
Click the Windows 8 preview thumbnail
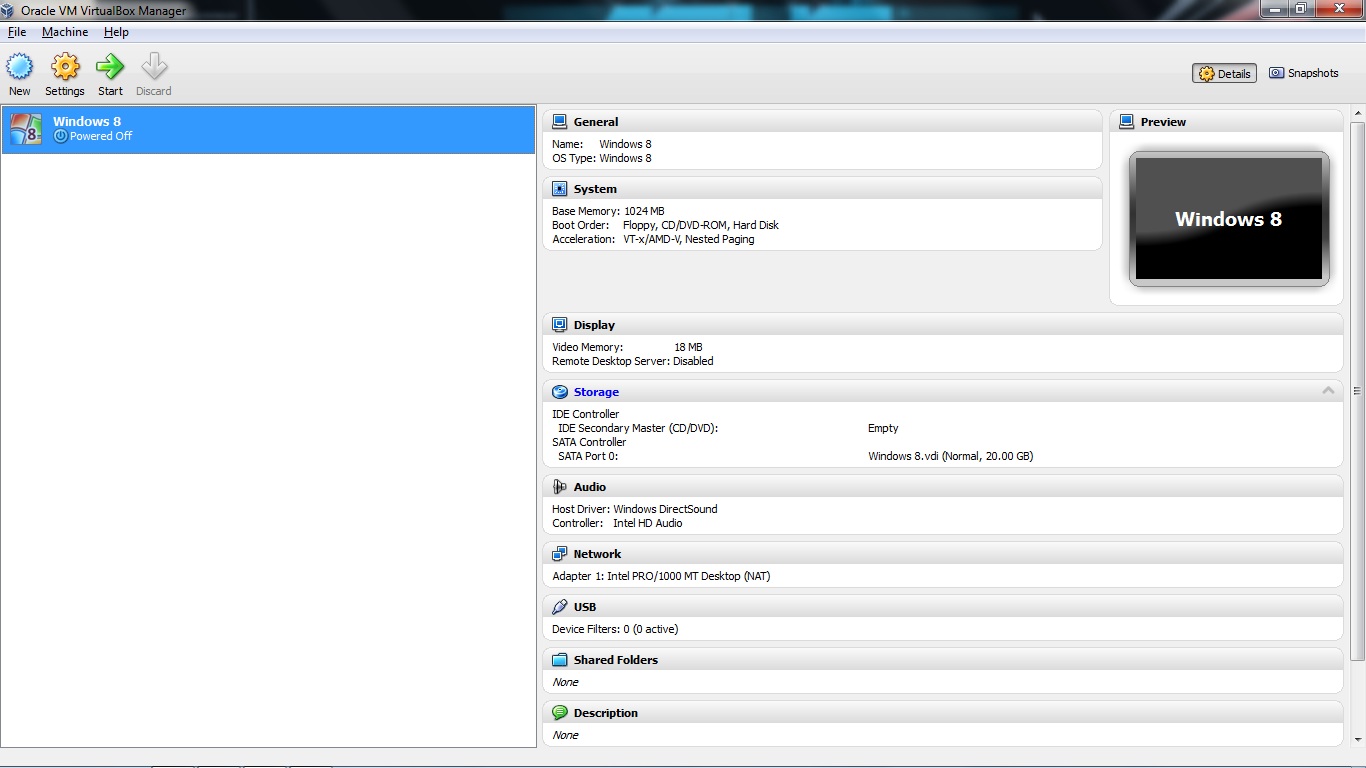(x=1229, y=219)
